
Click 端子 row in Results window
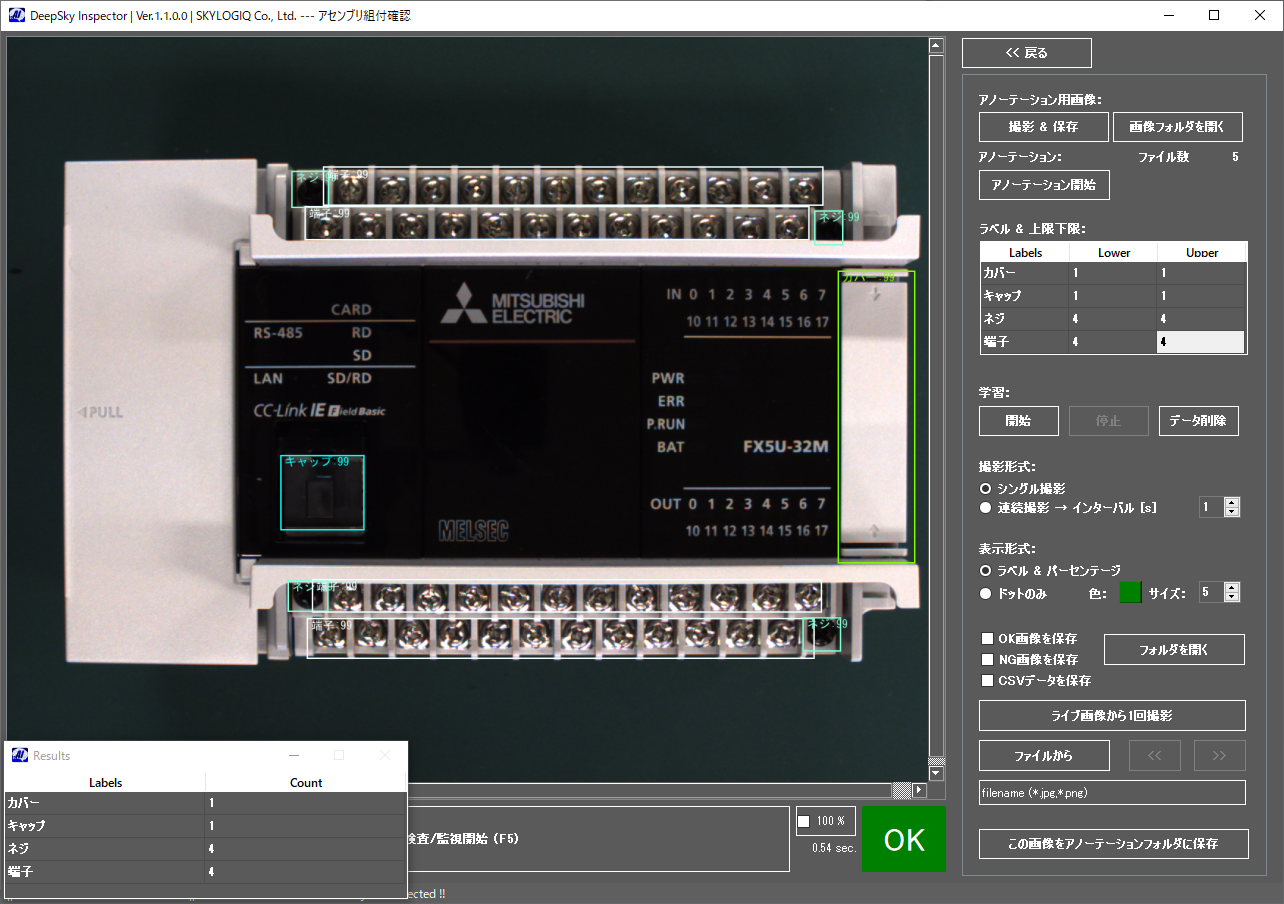206,872
